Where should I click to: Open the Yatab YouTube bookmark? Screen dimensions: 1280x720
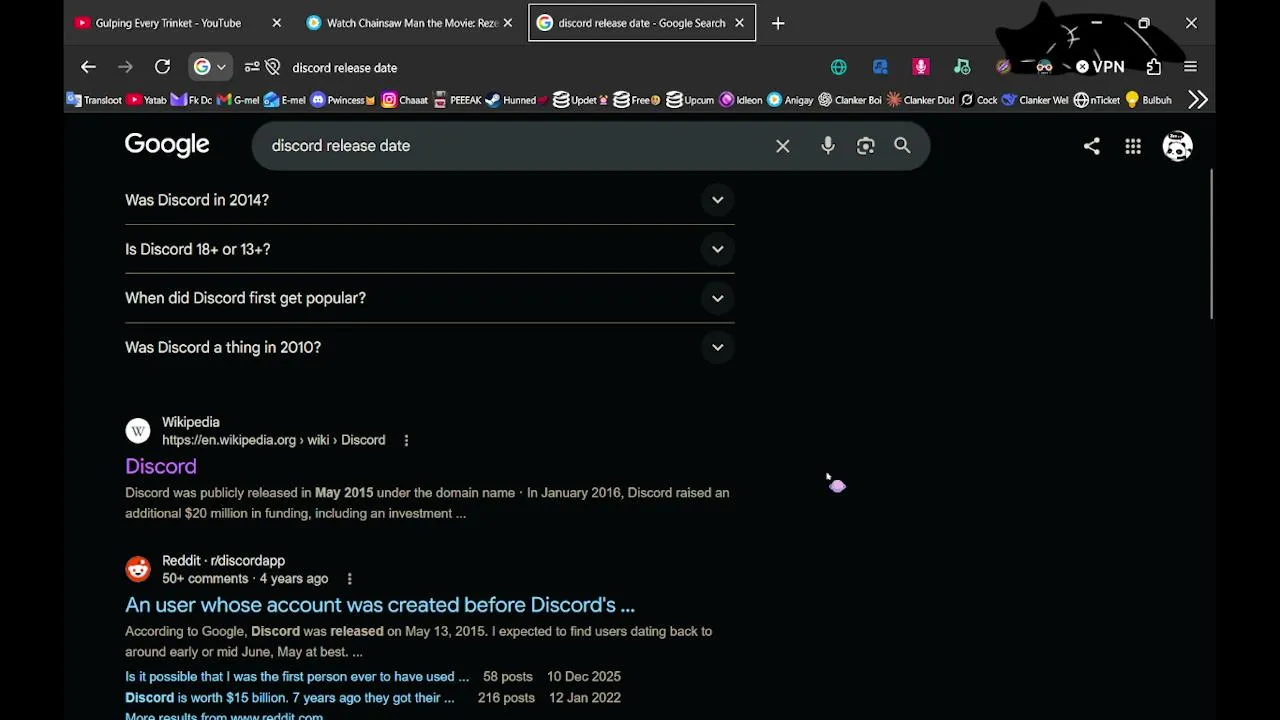[147, 100]
